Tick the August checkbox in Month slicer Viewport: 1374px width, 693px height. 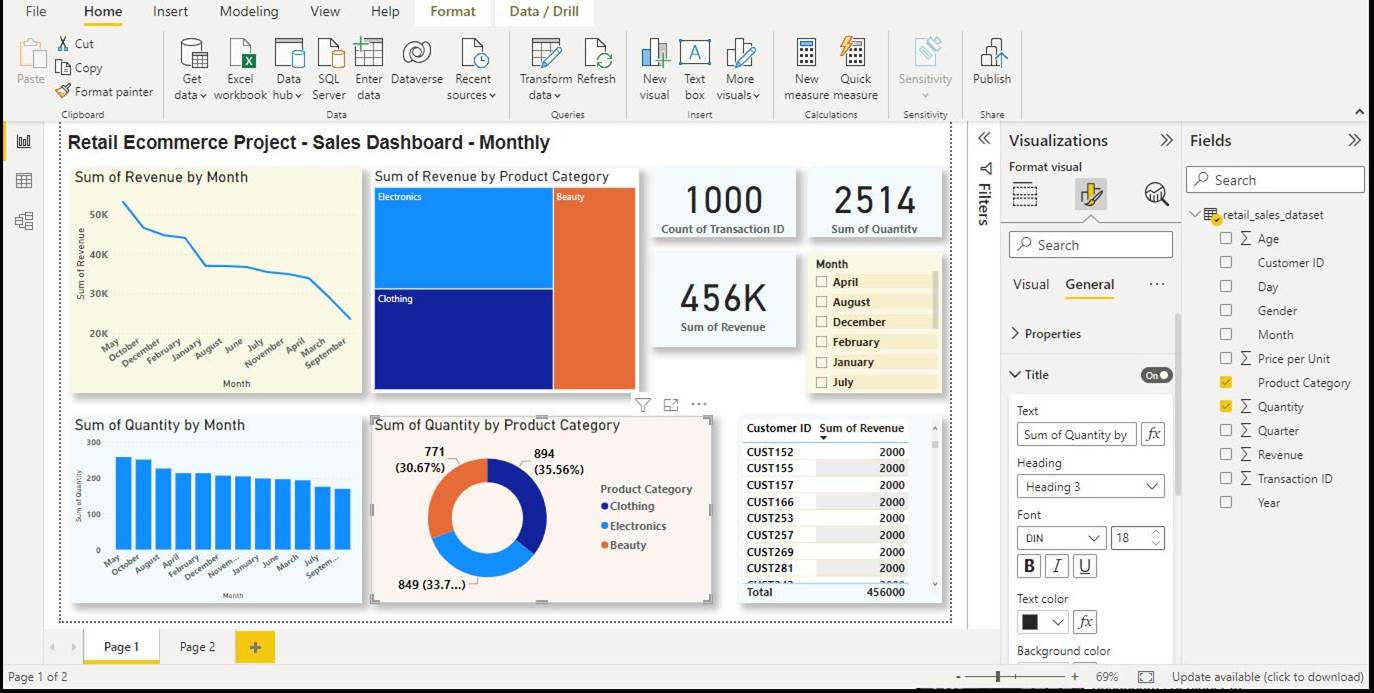point(822,302)
